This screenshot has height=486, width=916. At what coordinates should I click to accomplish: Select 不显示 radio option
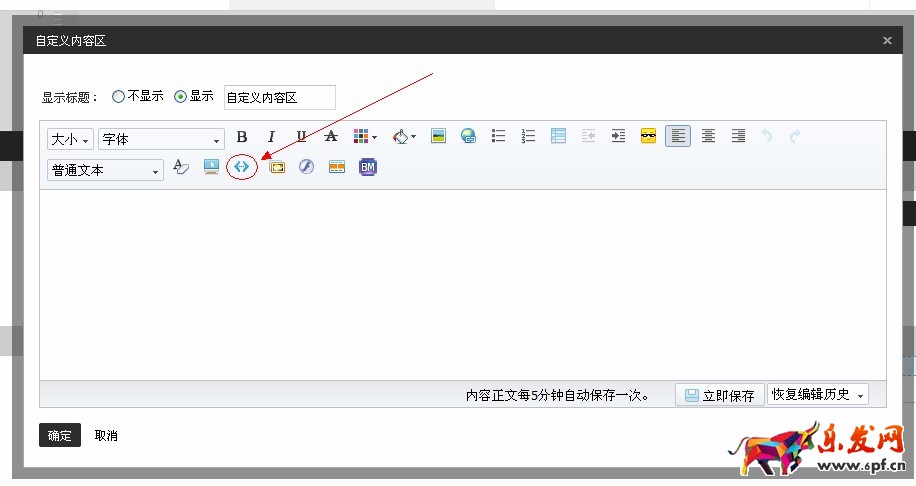(118, 96)
